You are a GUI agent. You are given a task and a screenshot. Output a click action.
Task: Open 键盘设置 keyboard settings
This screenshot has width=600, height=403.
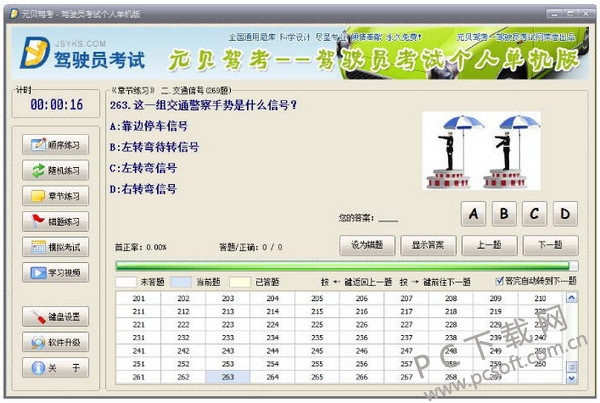point(55,317)
